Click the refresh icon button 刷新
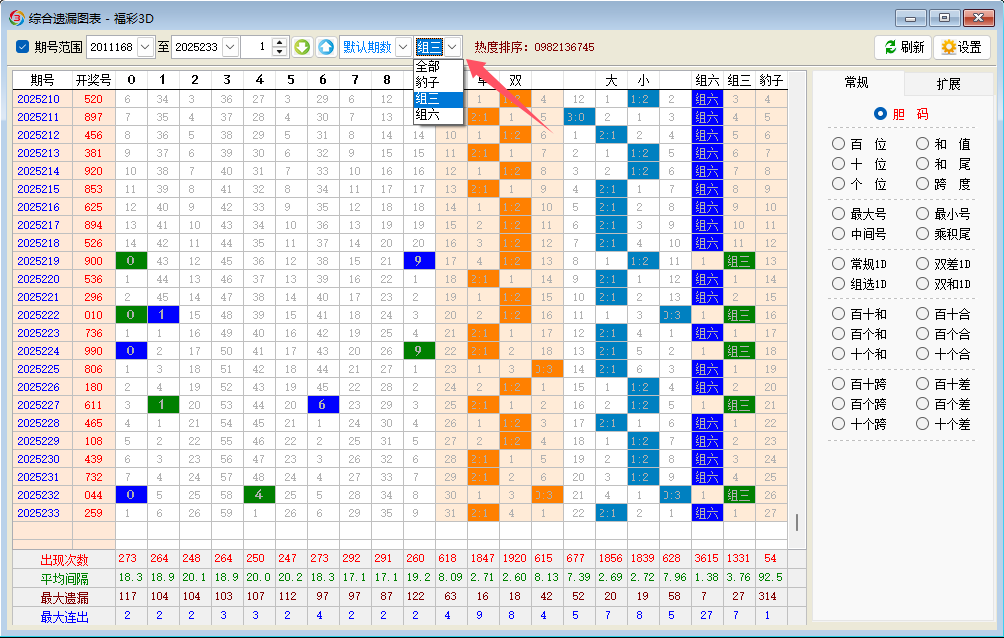The image size is (1004, 638). click(903, 47)
